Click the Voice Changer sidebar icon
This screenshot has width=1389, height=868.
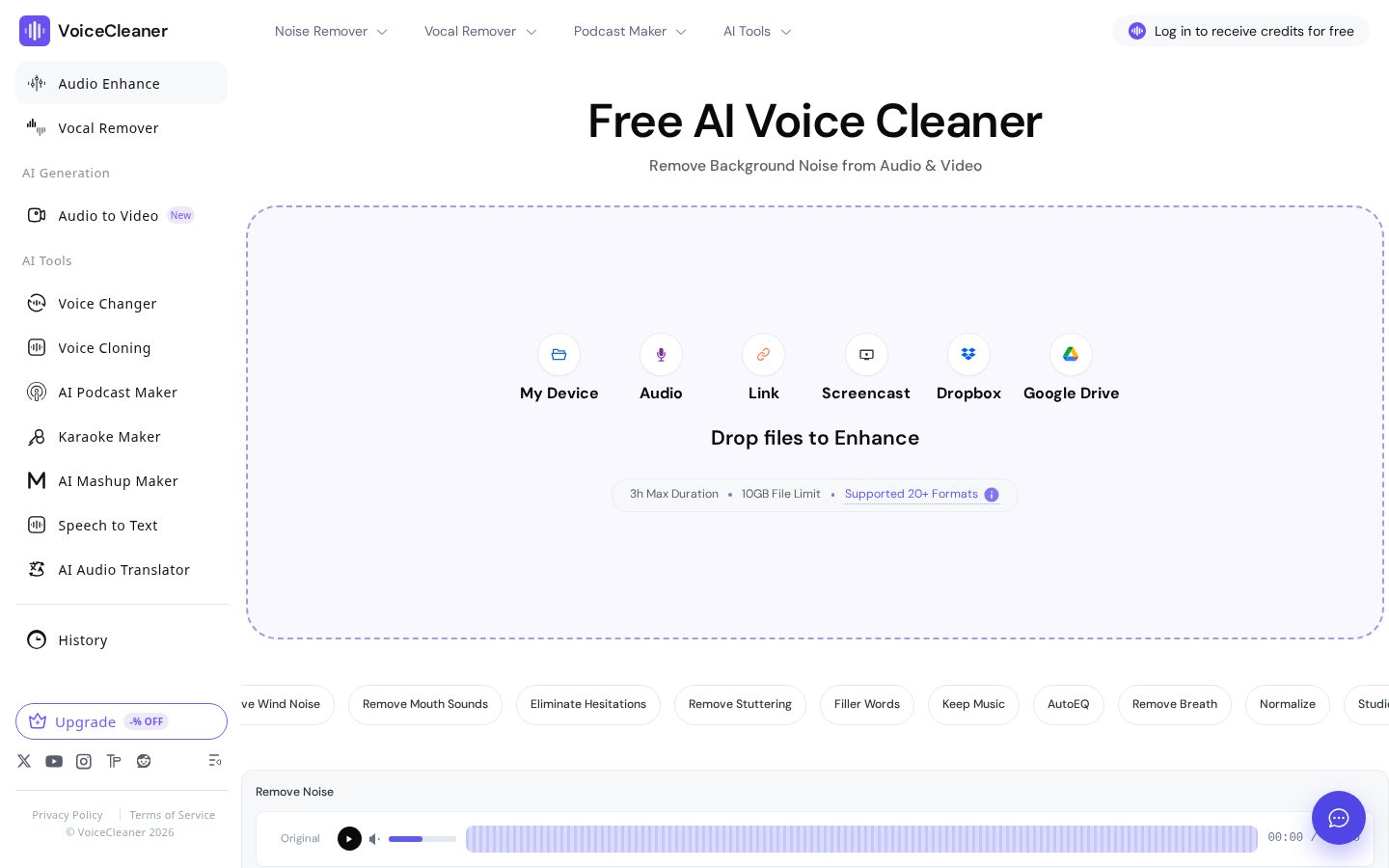(37, 304)
